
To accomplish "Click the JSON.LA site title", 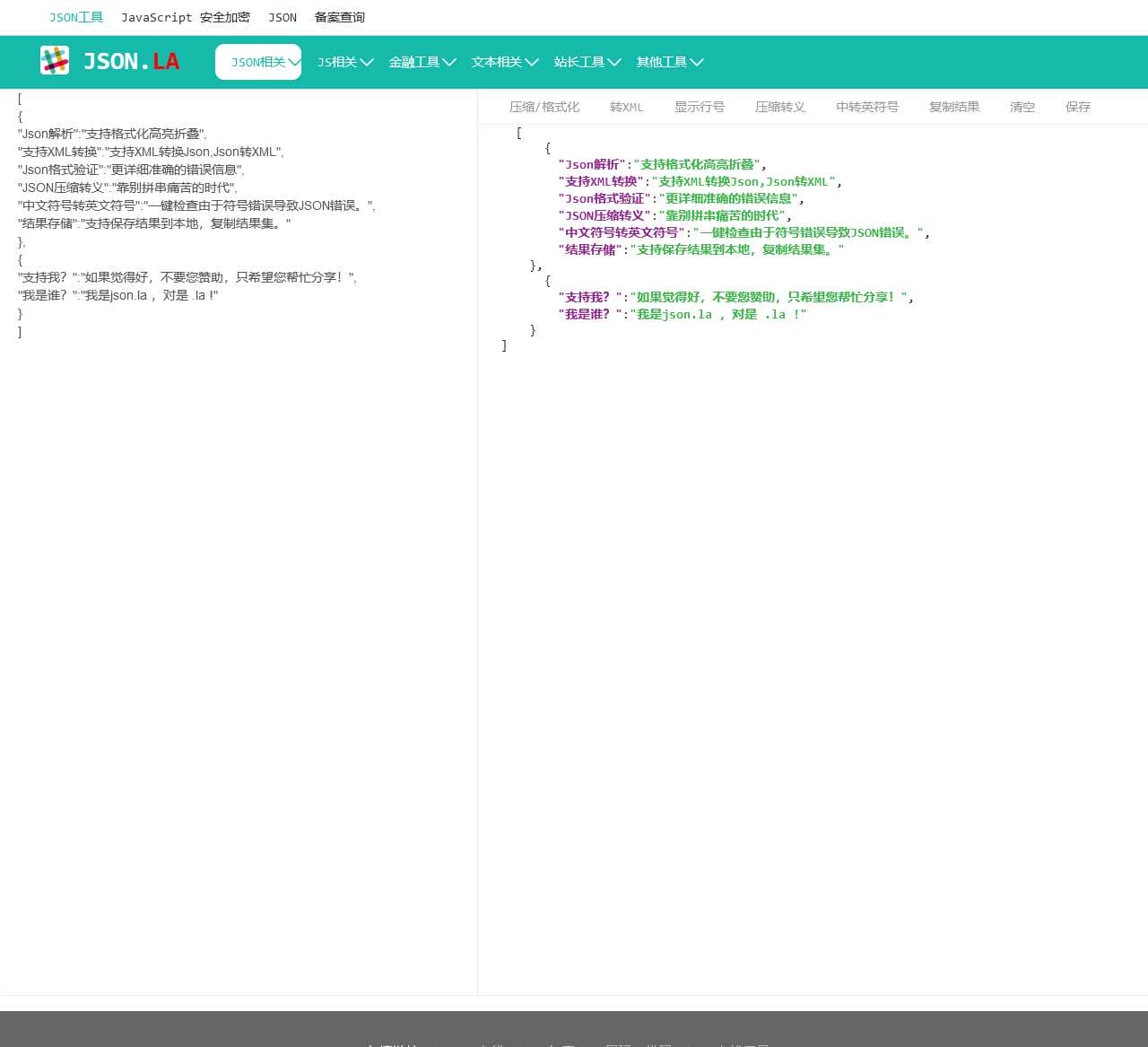I will [x=131, y=61].
